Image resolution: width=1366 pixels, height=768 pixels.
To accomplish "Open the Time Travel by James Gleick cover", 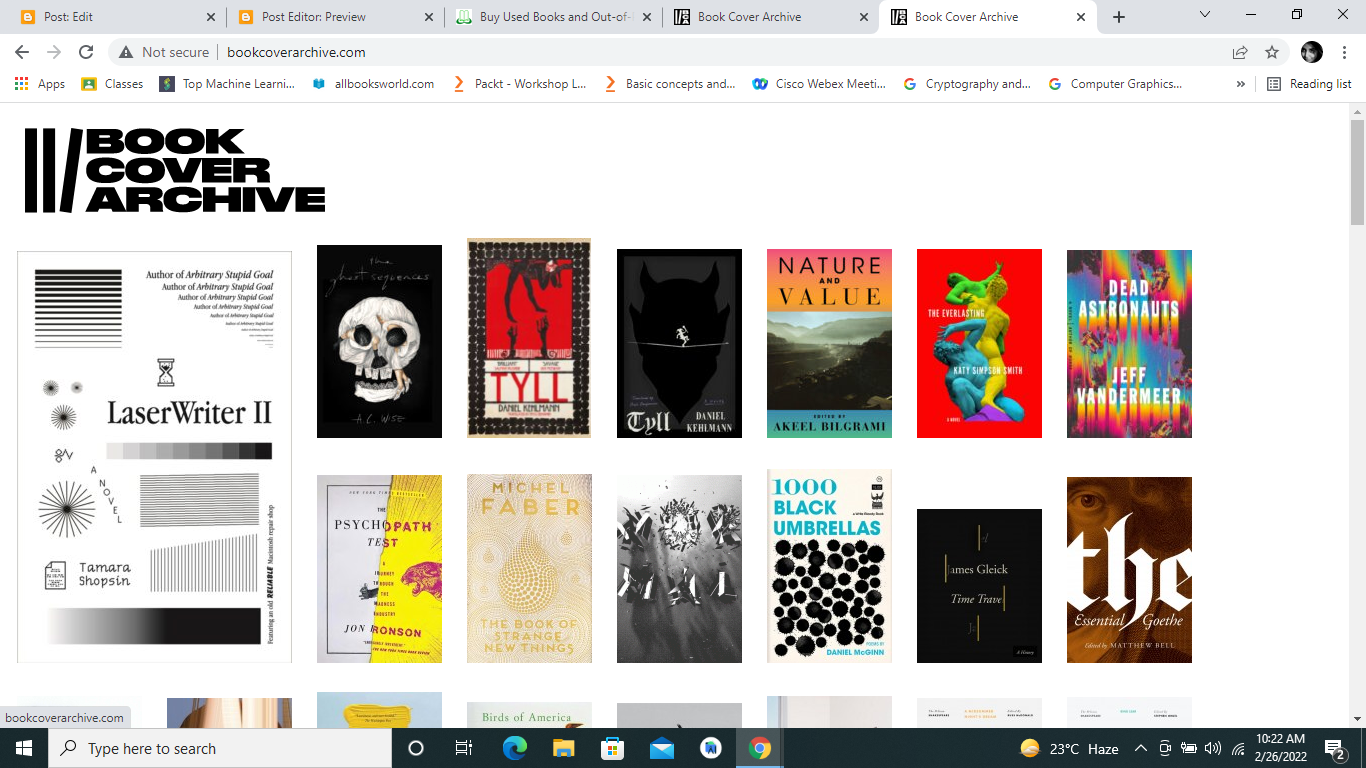I will pyautogui.click(x=979, y=586).
